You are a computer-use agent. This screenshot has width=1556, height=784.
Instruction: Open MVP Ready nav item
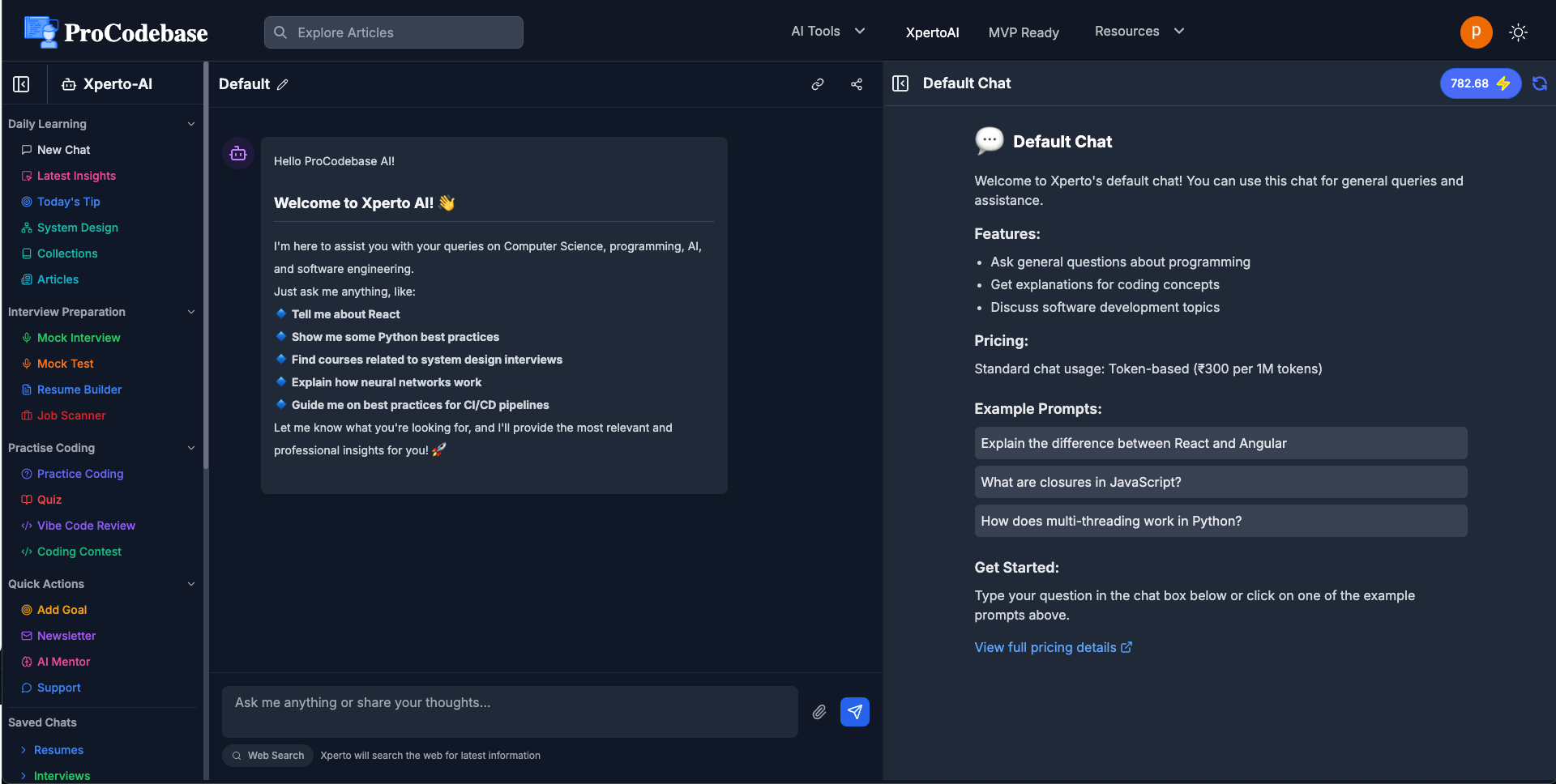point(1024,32)
